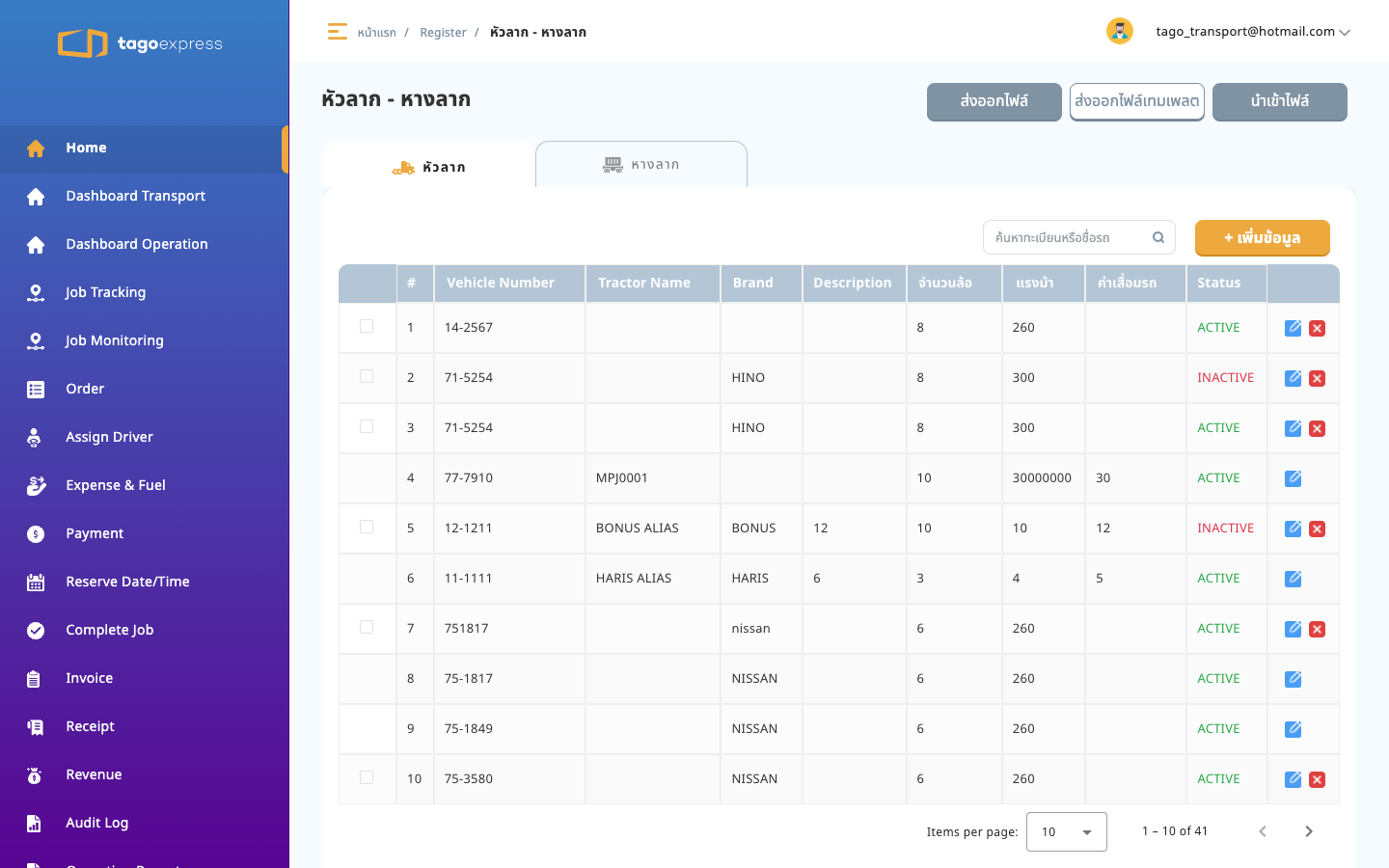1389x868 pixels.
Task: Open Job Tracking from the sidebar
Action: tap(105, 292)
